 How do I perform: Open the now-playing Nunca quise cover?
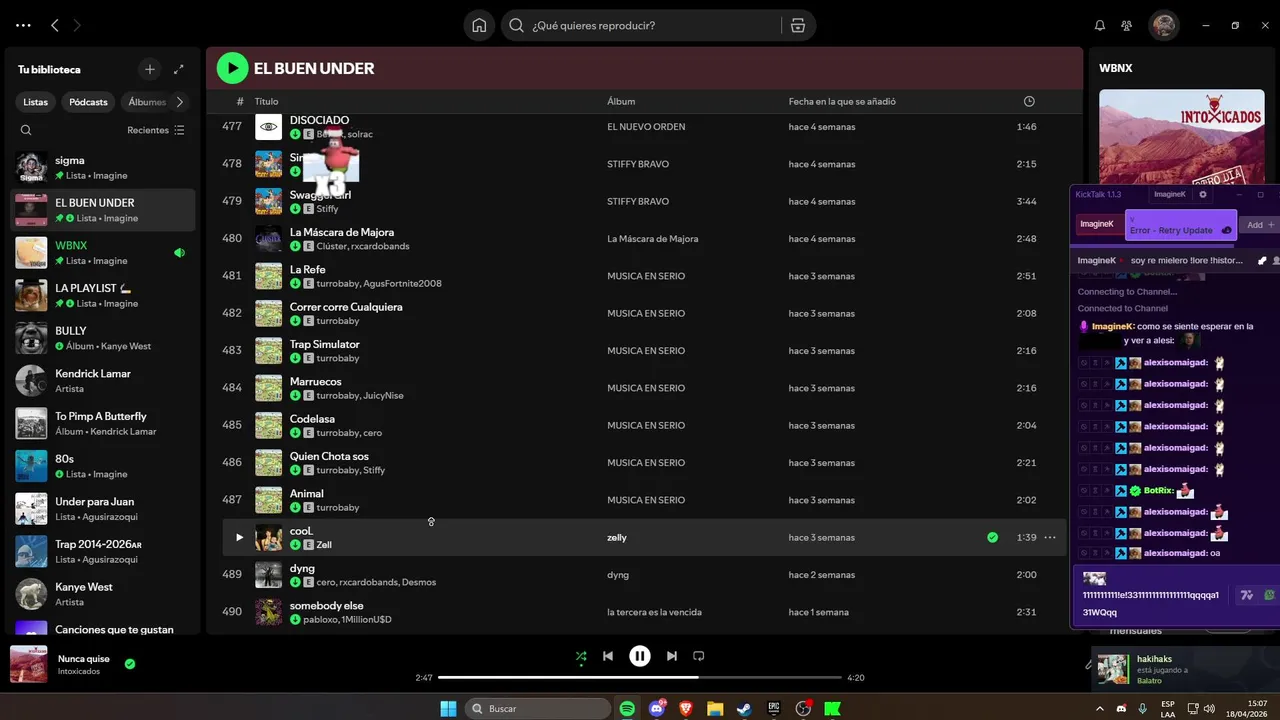(x=29, y=664)
